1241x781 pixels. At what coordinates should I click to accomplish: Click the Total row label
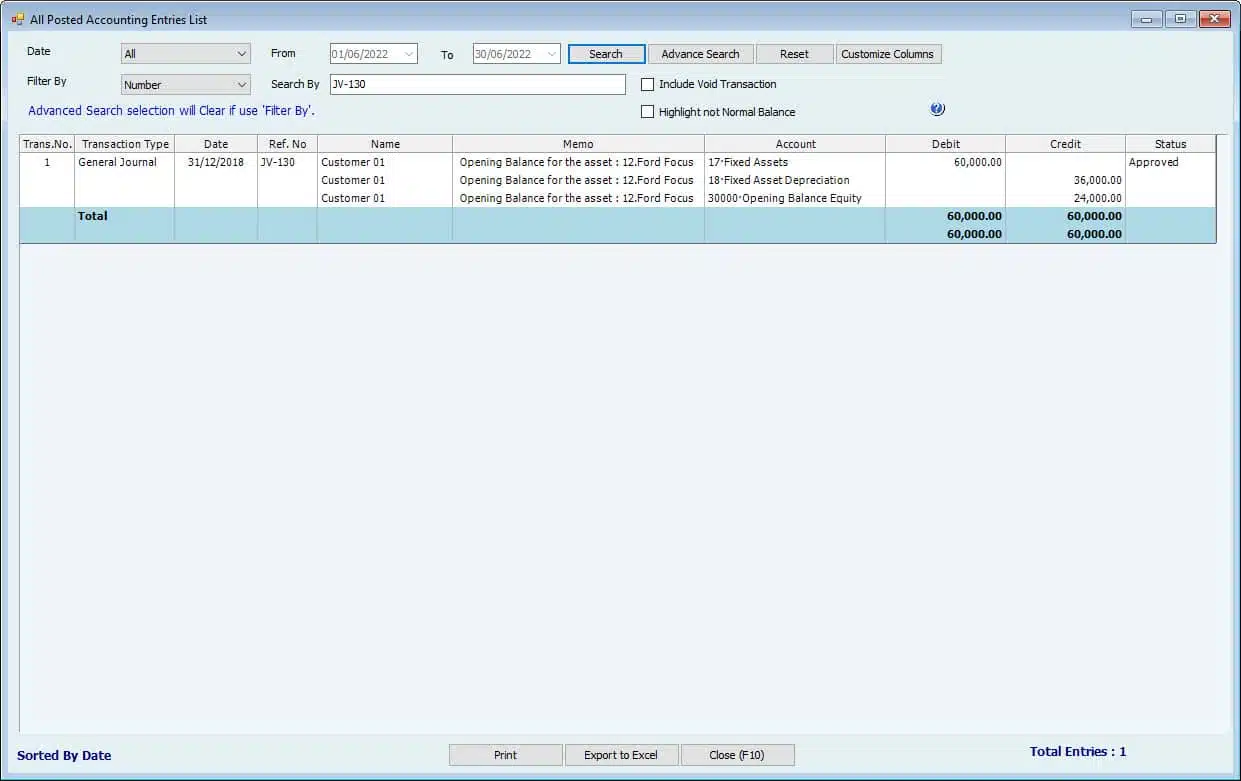pyautogui.click(x=93, y=216)
